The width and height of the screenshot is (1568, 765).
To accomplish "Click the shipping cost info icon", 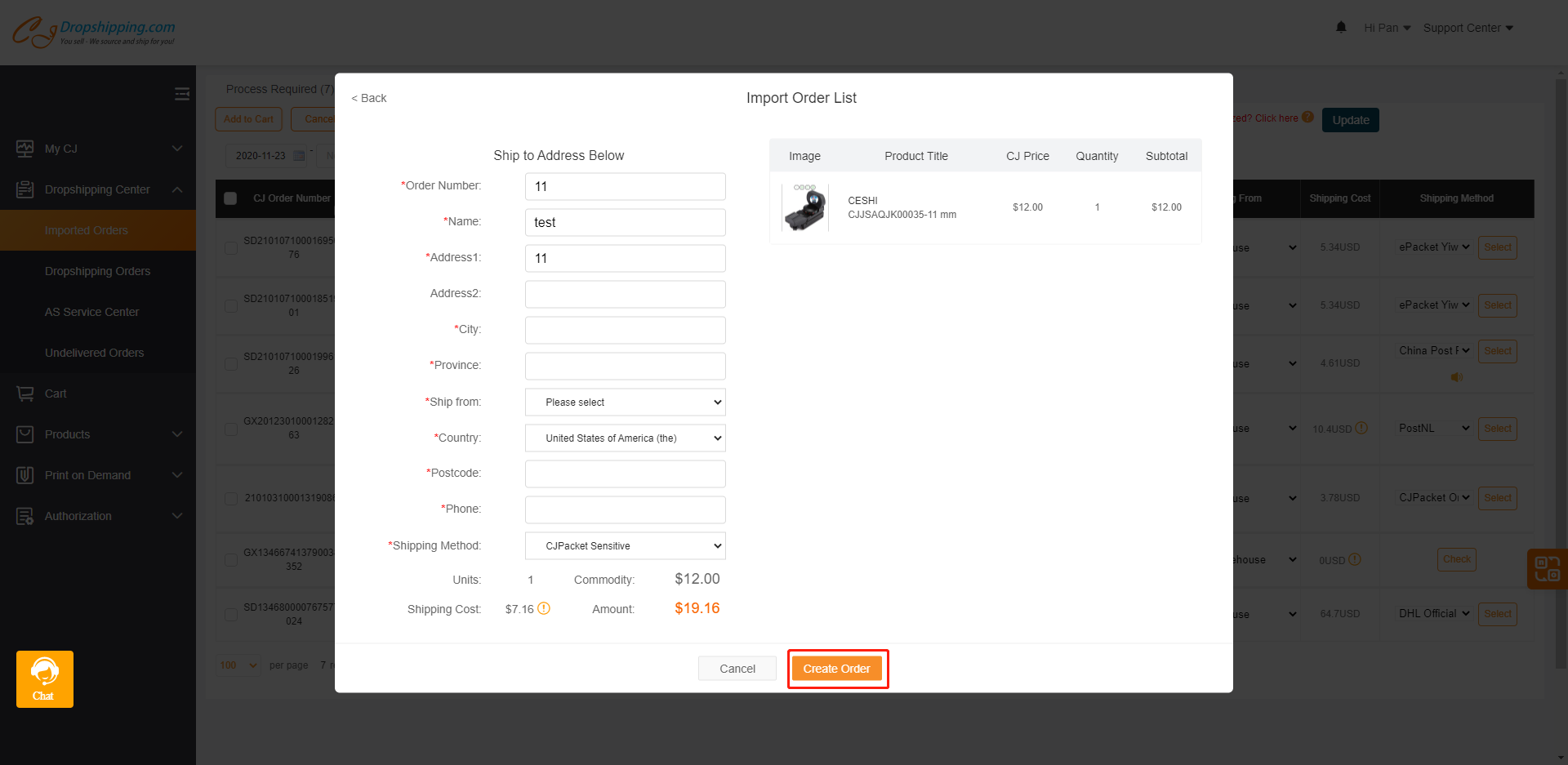I will (544, 608).
